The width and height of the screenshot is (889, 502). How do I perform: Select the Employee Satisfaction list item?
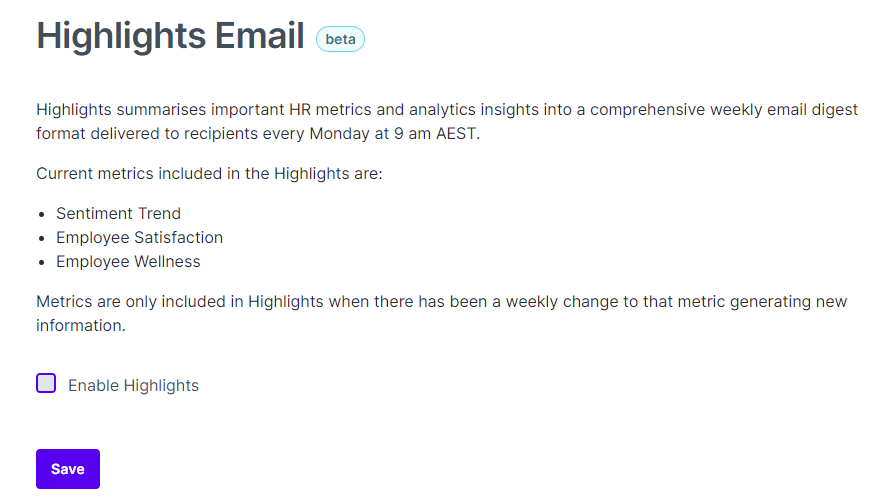point(139,238)
